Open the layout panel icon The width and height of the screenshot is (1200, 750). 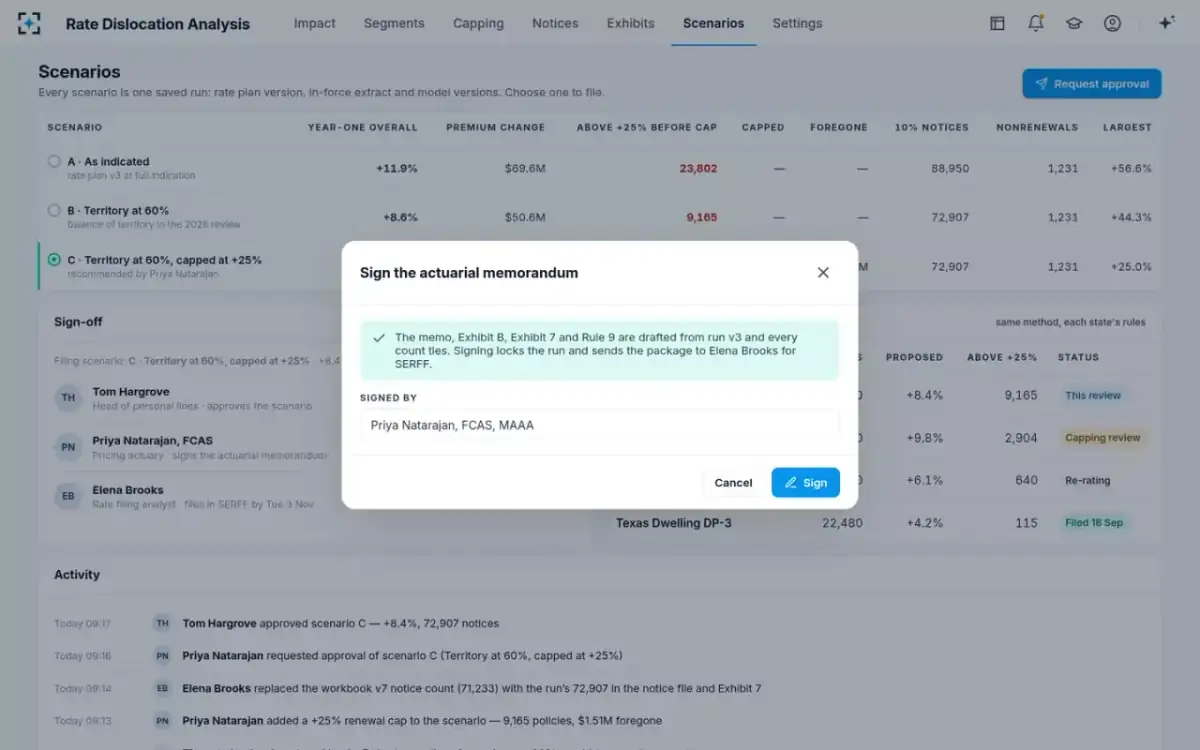pos(997,23)
